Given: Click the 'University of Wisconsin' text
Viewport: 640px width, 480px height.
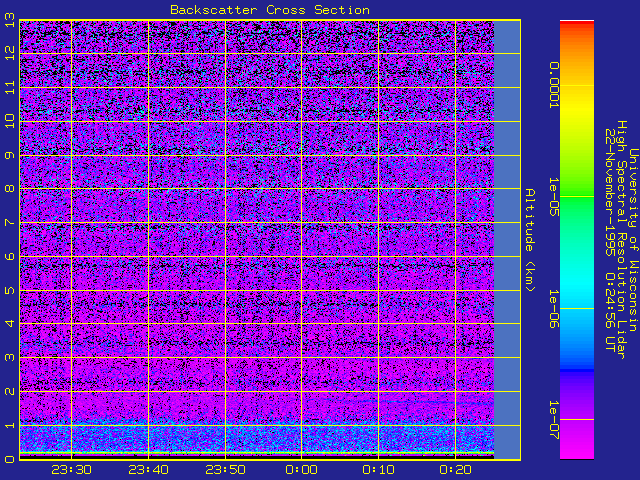Looking at the screenshot, I should tap(633, 240).
